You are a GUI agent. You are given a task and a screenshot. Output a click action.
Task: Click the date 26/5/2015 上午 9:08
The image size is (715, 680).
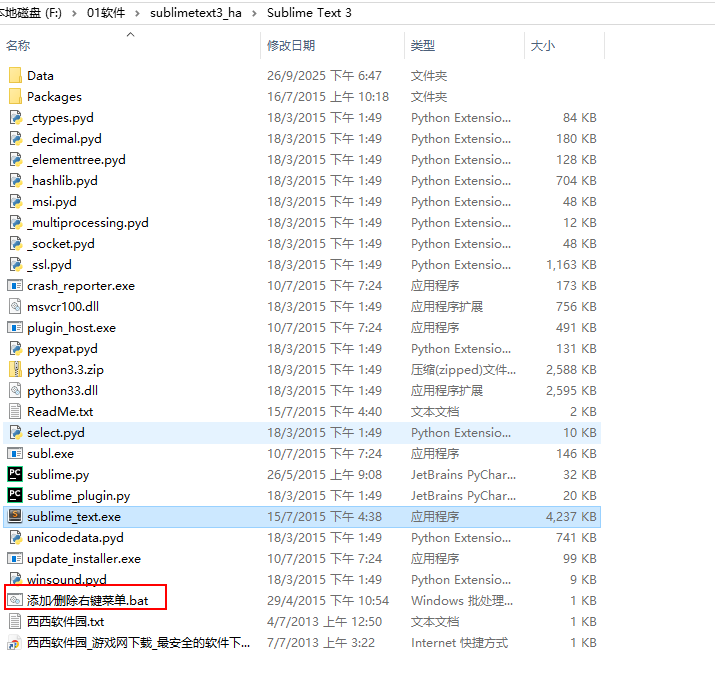point(324,475)
